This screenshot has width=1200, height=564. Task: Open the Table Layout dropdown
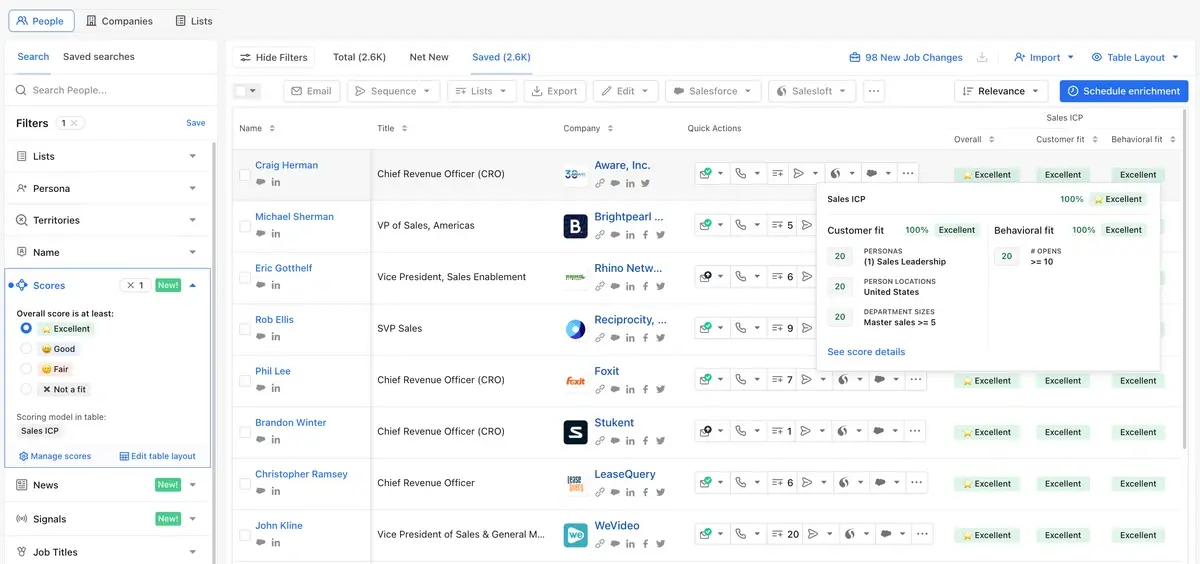[1135, 57]
